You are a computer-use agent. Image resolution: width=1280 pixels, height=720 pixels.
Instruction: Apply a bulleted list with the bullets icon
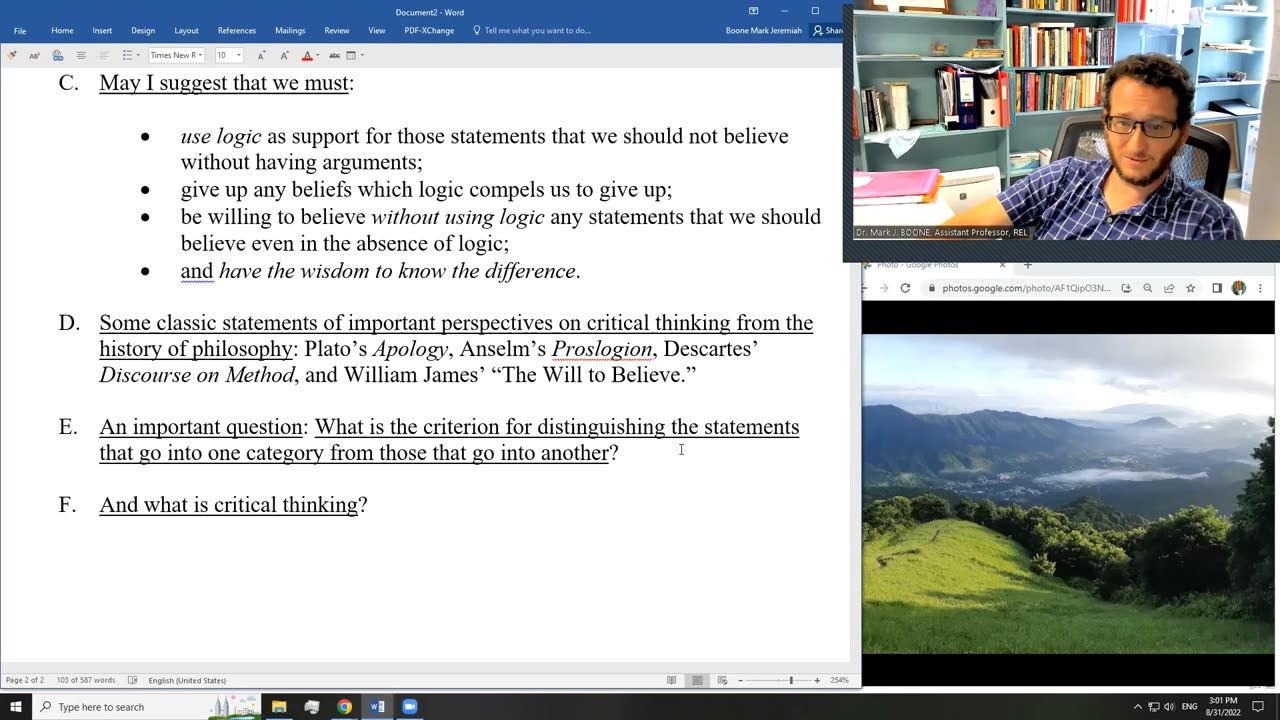[127, 55]
